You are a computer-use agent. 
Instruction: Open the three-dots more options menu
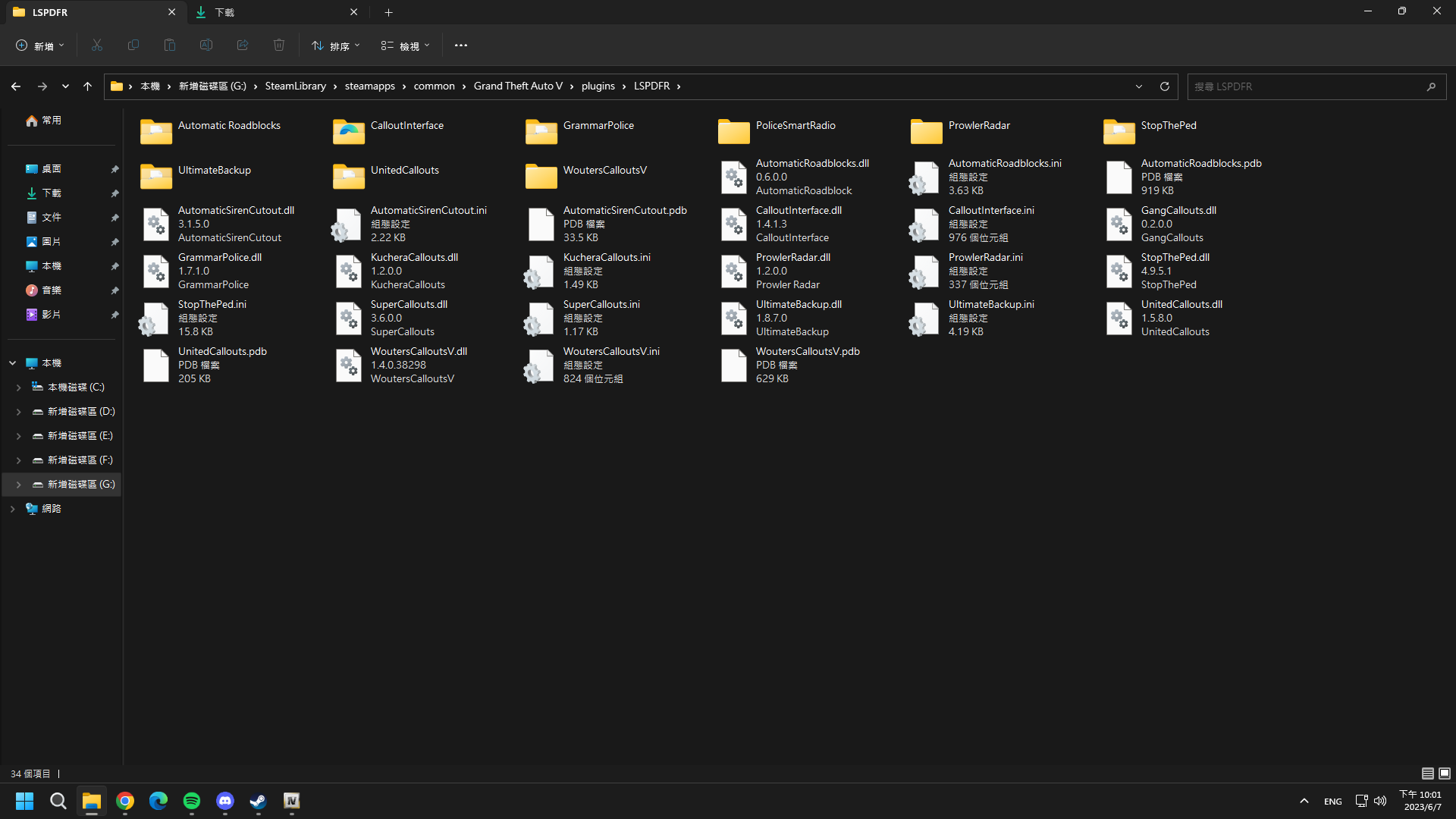tap(461, 45)
